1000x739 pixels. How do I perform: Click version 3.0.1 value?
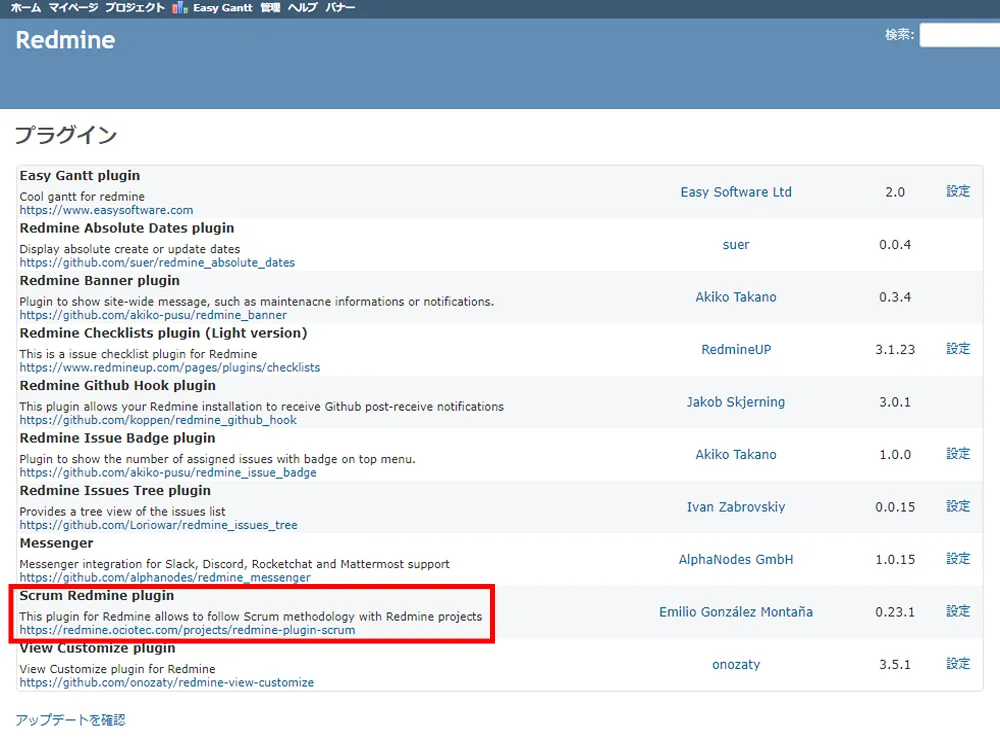coord(895,402)
